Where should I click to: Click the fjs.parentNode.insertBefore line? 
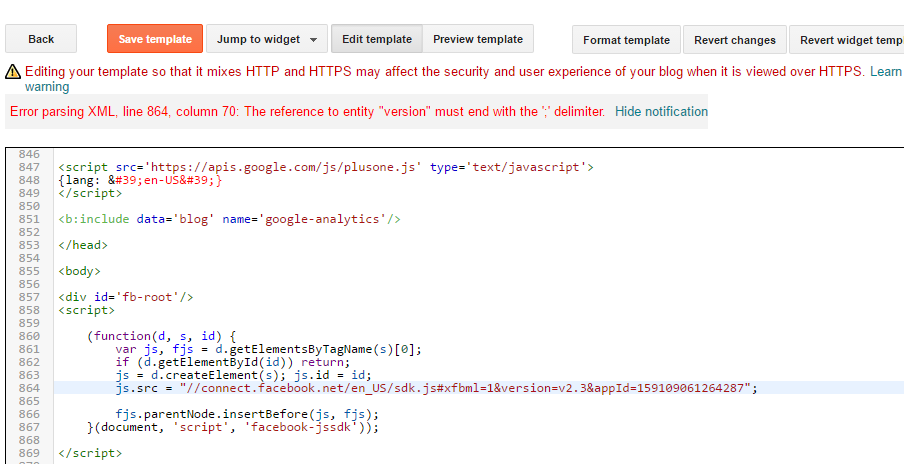point(247,414)
